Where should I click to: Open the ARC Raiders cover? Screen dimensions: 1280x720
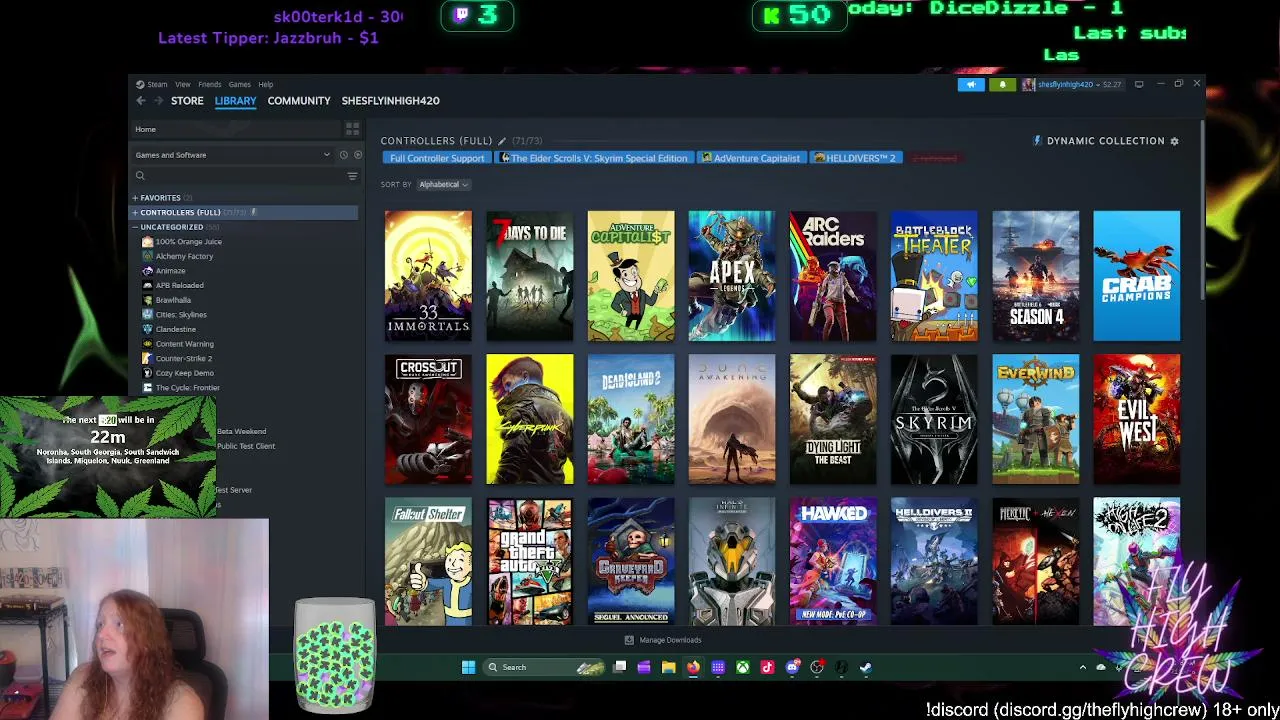(x=833, y=276)
